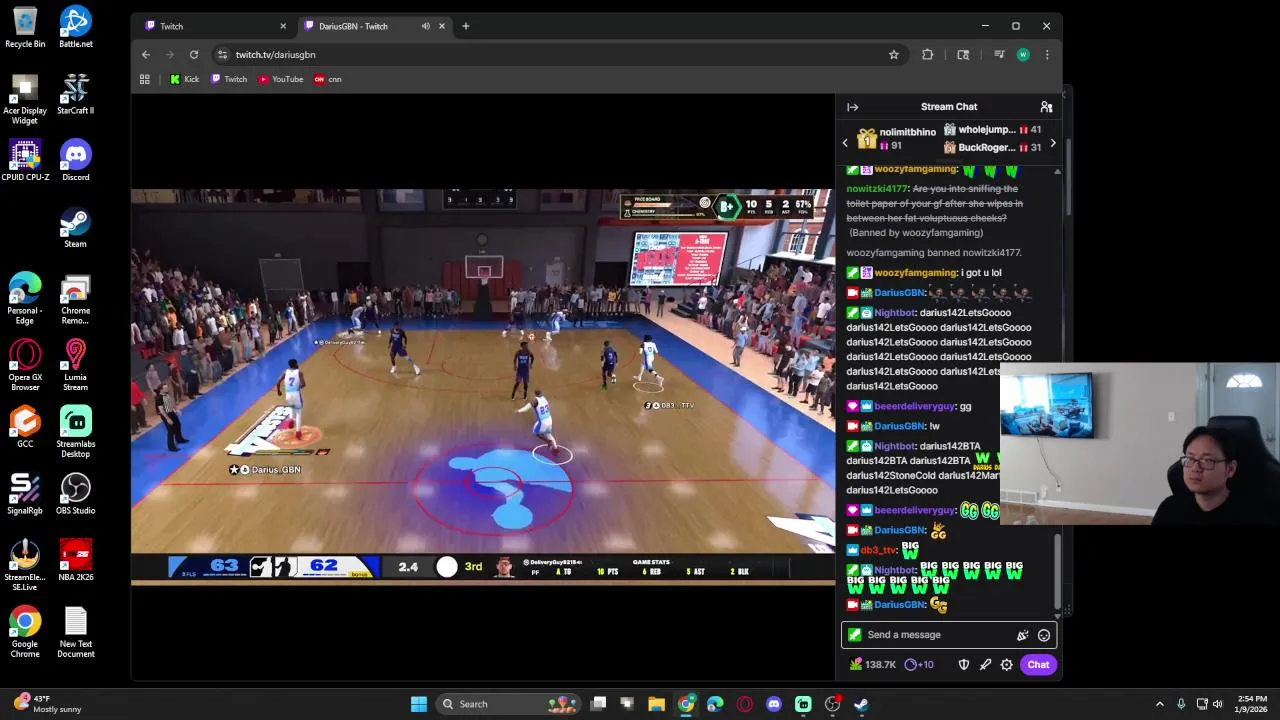Image resolution: width=1280 pixels, height=720 pixels.
Task: Open Lumia Stream desktop shortcut
Action: [x=76, y=365]
